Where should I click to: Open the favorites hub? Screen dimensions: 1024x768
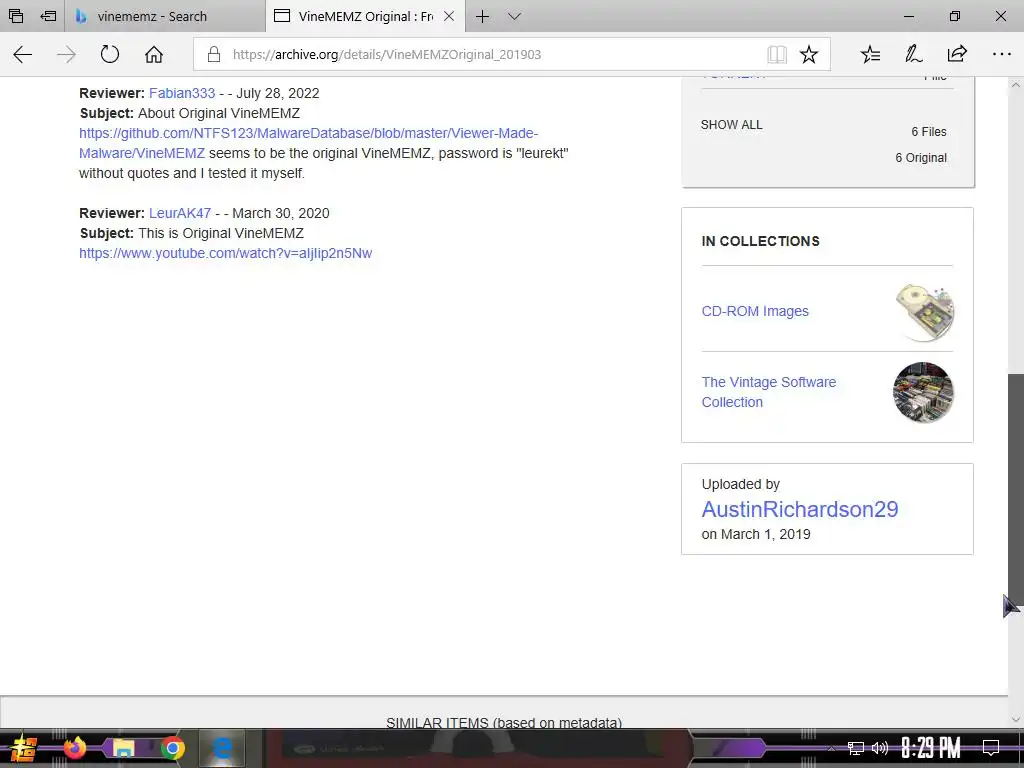click(871, 54)
